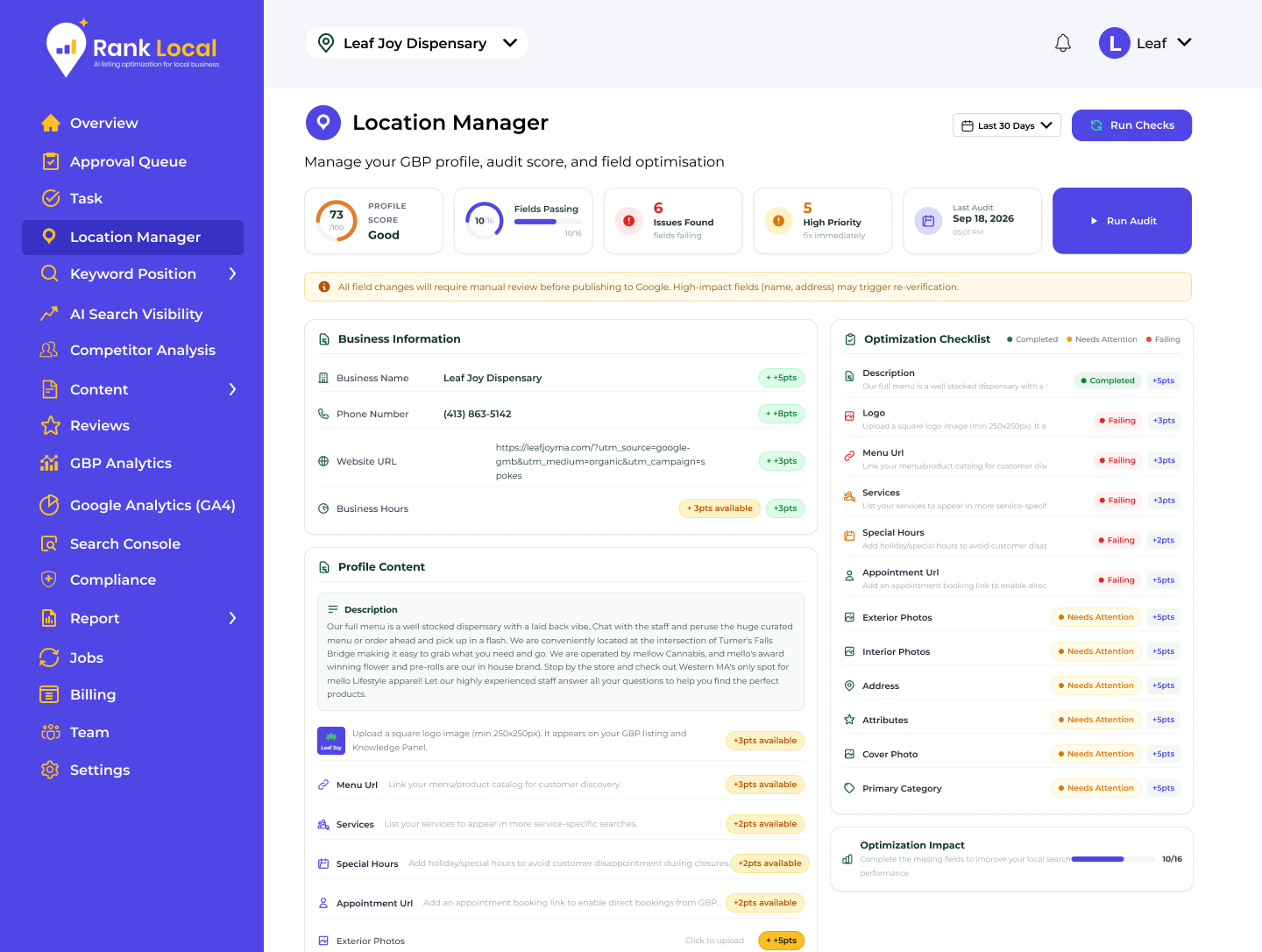Click 2pts available badge for Services

(765, 824)
